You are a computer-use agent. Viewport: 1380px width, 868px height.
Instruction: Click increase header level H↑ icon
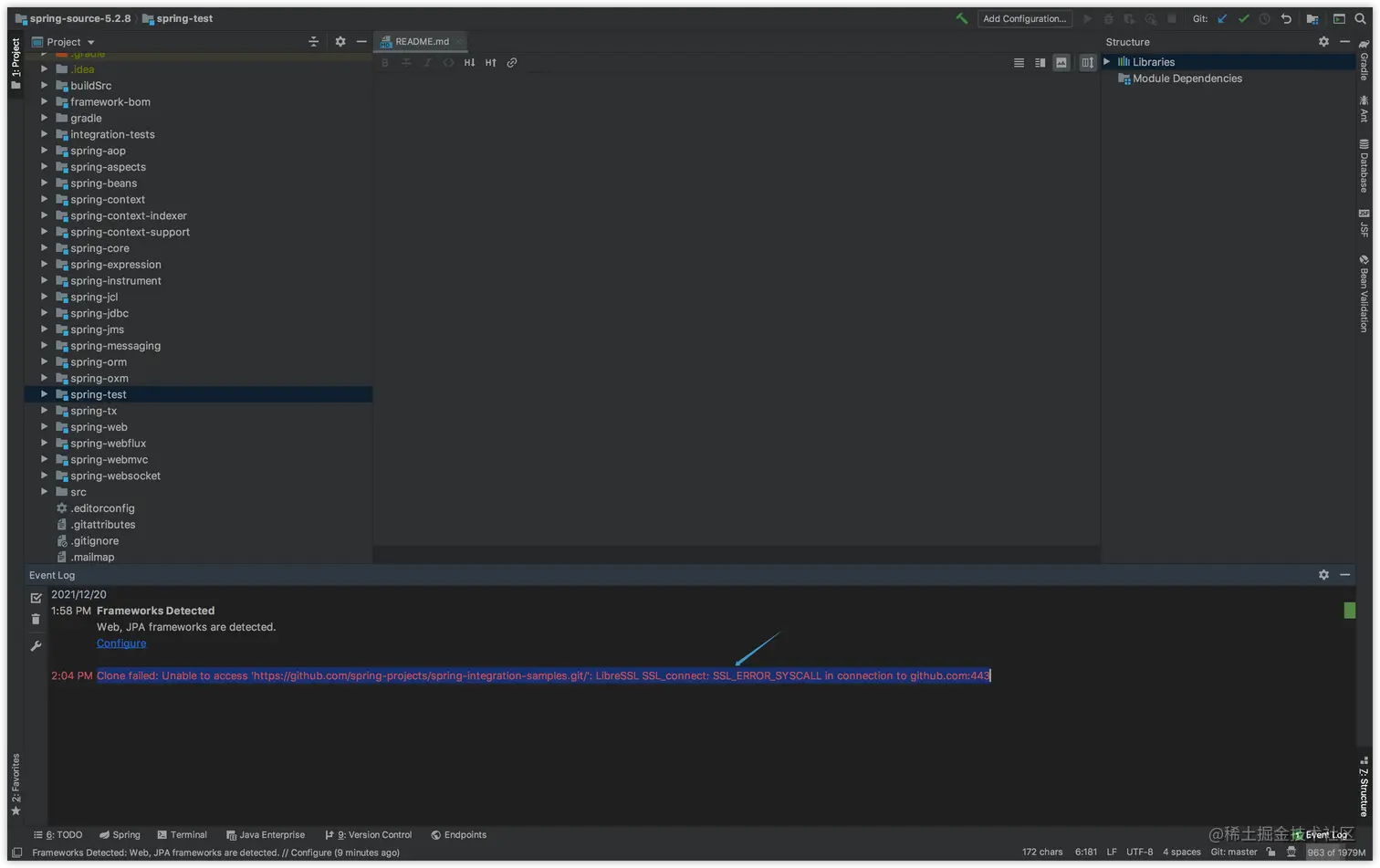coord(490,63)
